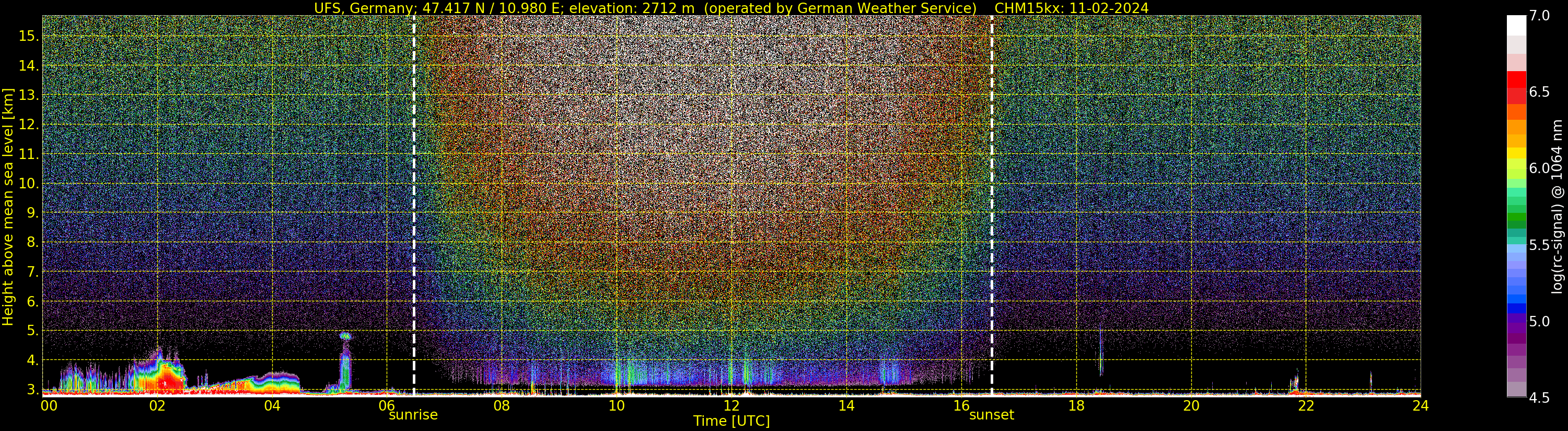
Task: Click the yellow colorbar segment near 6.0
Action: [x=1516, y=154]
